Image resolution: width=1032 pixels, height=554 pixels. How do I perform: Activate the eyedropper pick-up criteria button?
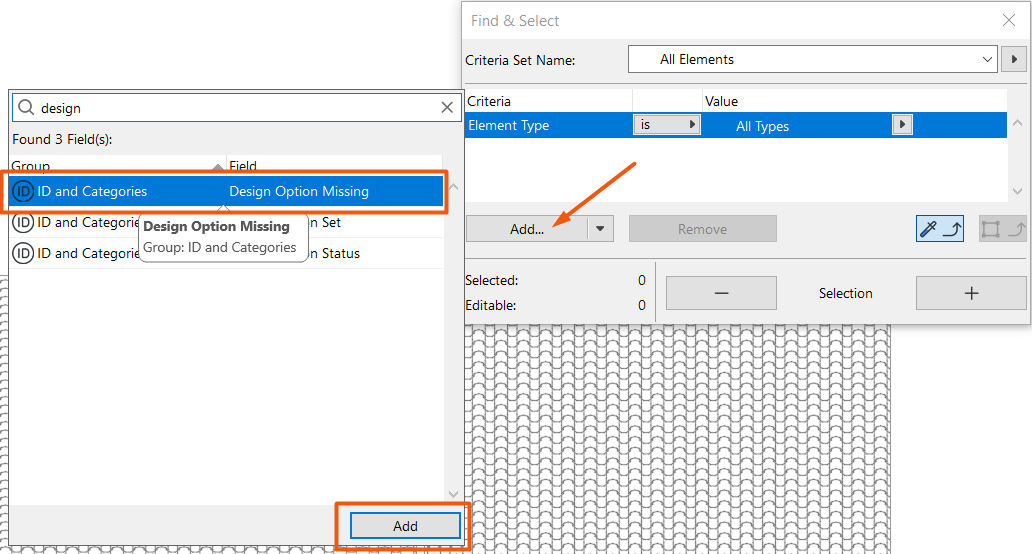[939, 229]
